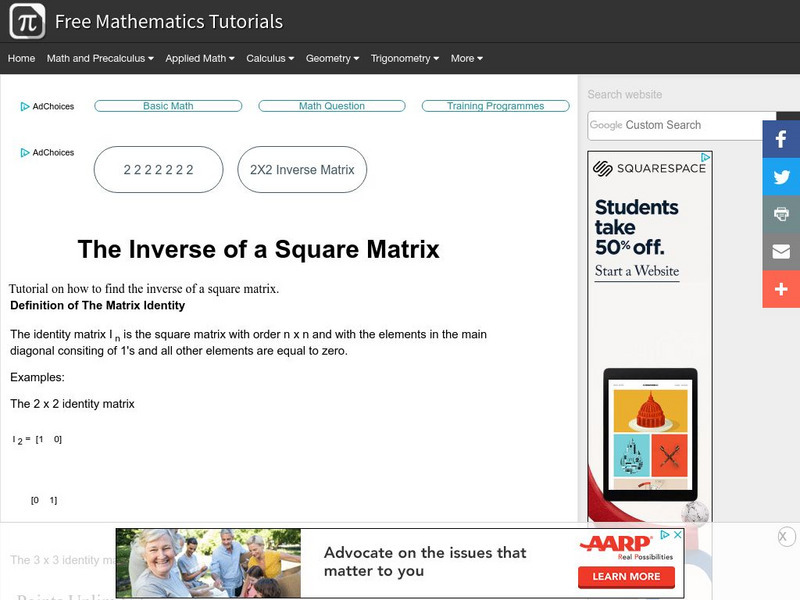Click the email envelope share icon
This screenshot has height=600, width=800.
781,251
